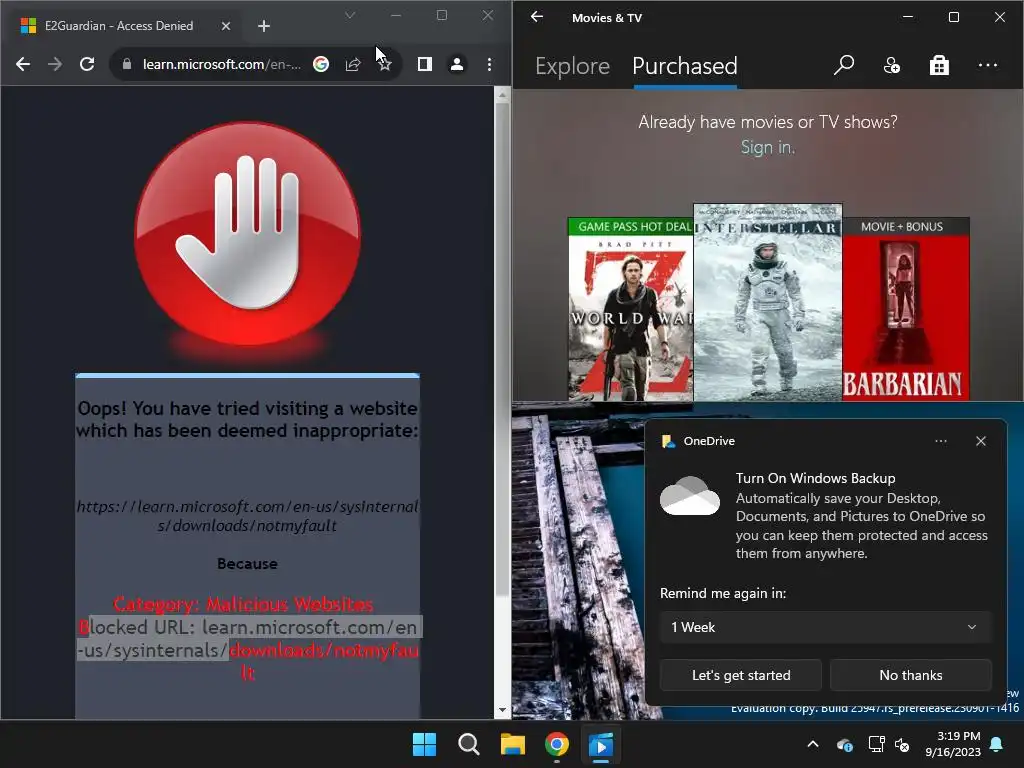Open the Barbarian movie poster
1024x768 pixels.
906,309
